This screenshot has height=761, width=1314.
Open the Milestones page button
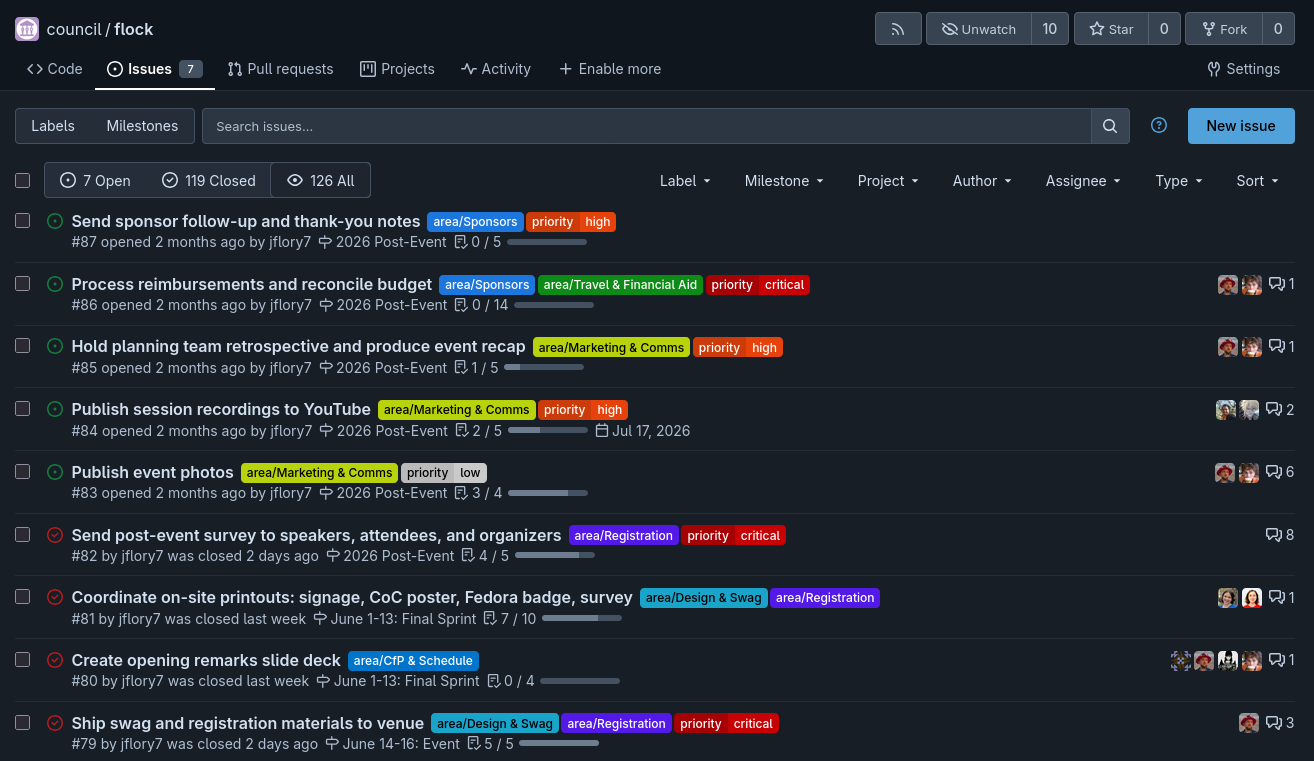point(142,126)
